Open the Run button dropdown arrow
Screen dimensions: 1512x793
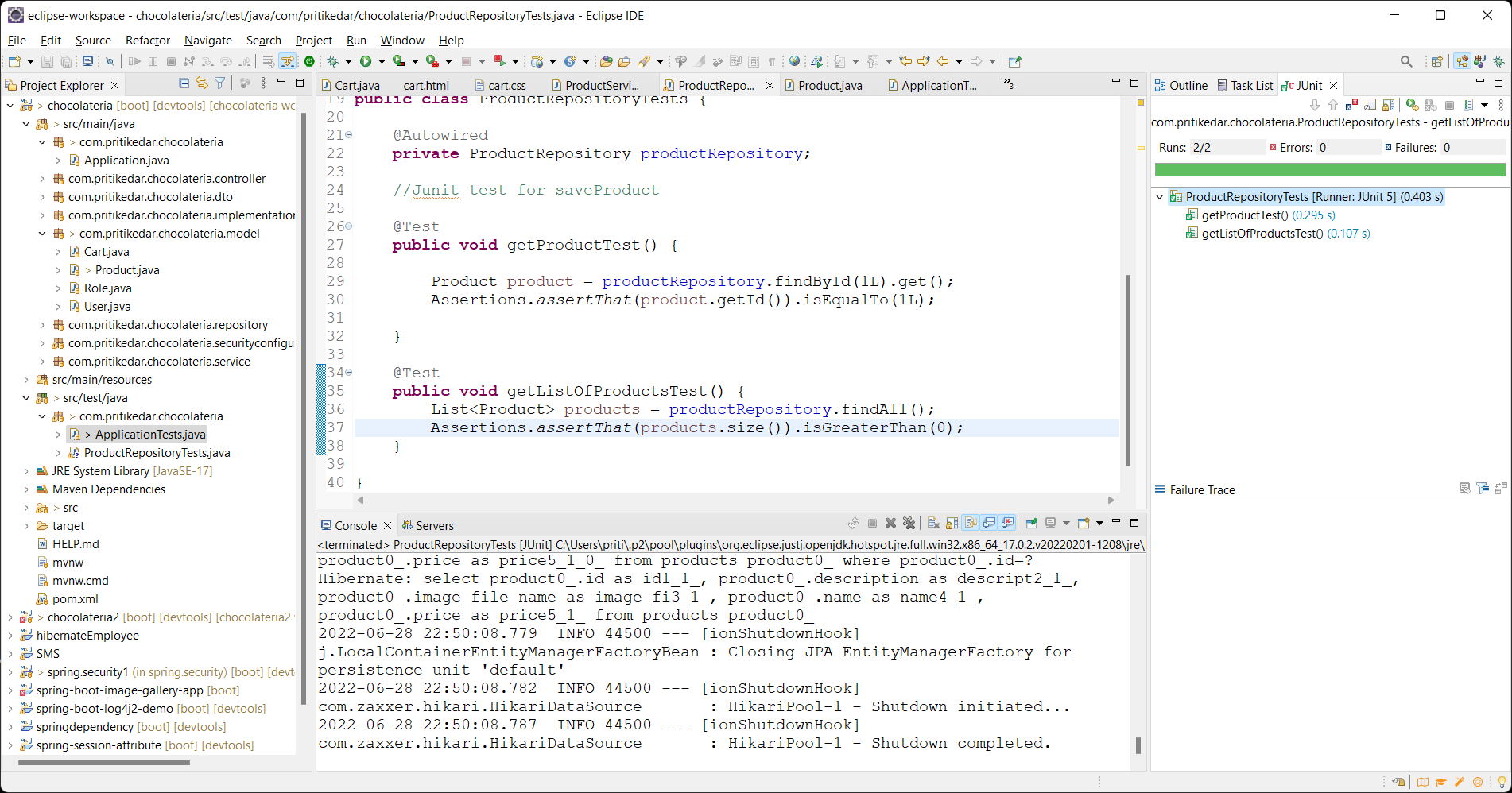pos(382,61)
